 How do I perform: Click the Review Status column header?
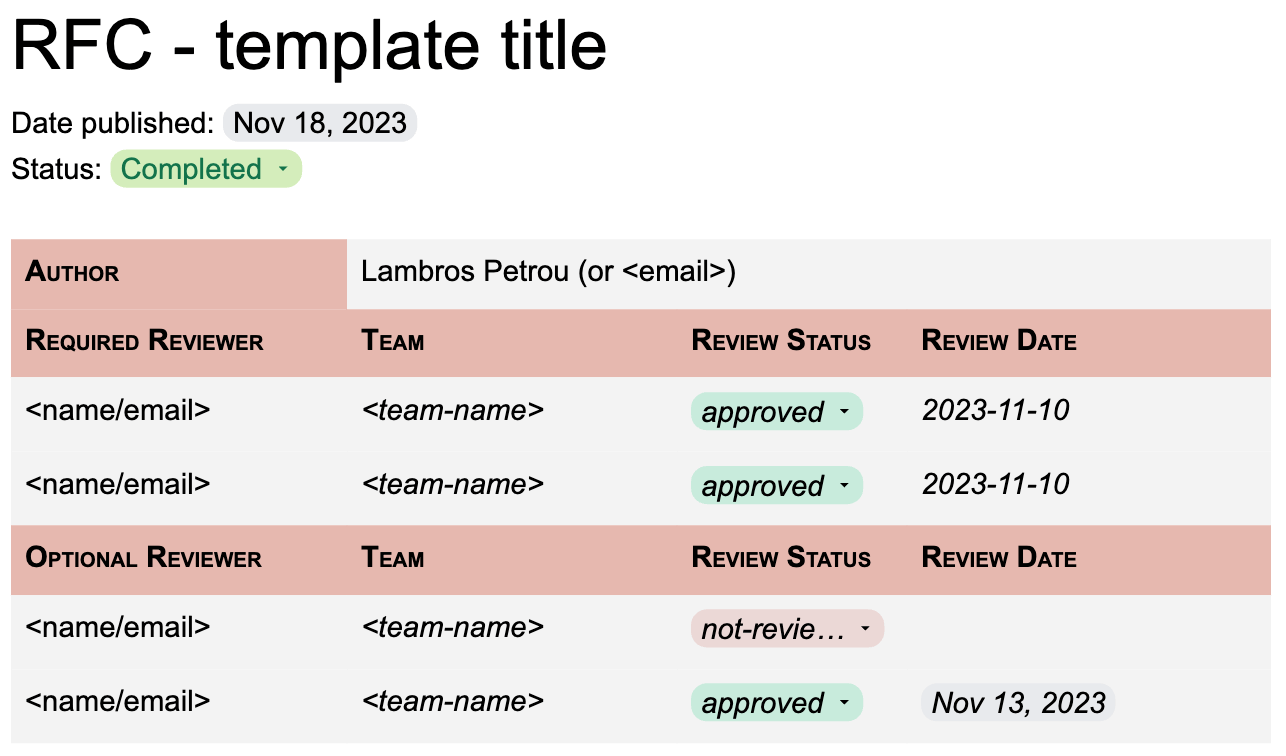pyautogui.click(x=781, y=341)
